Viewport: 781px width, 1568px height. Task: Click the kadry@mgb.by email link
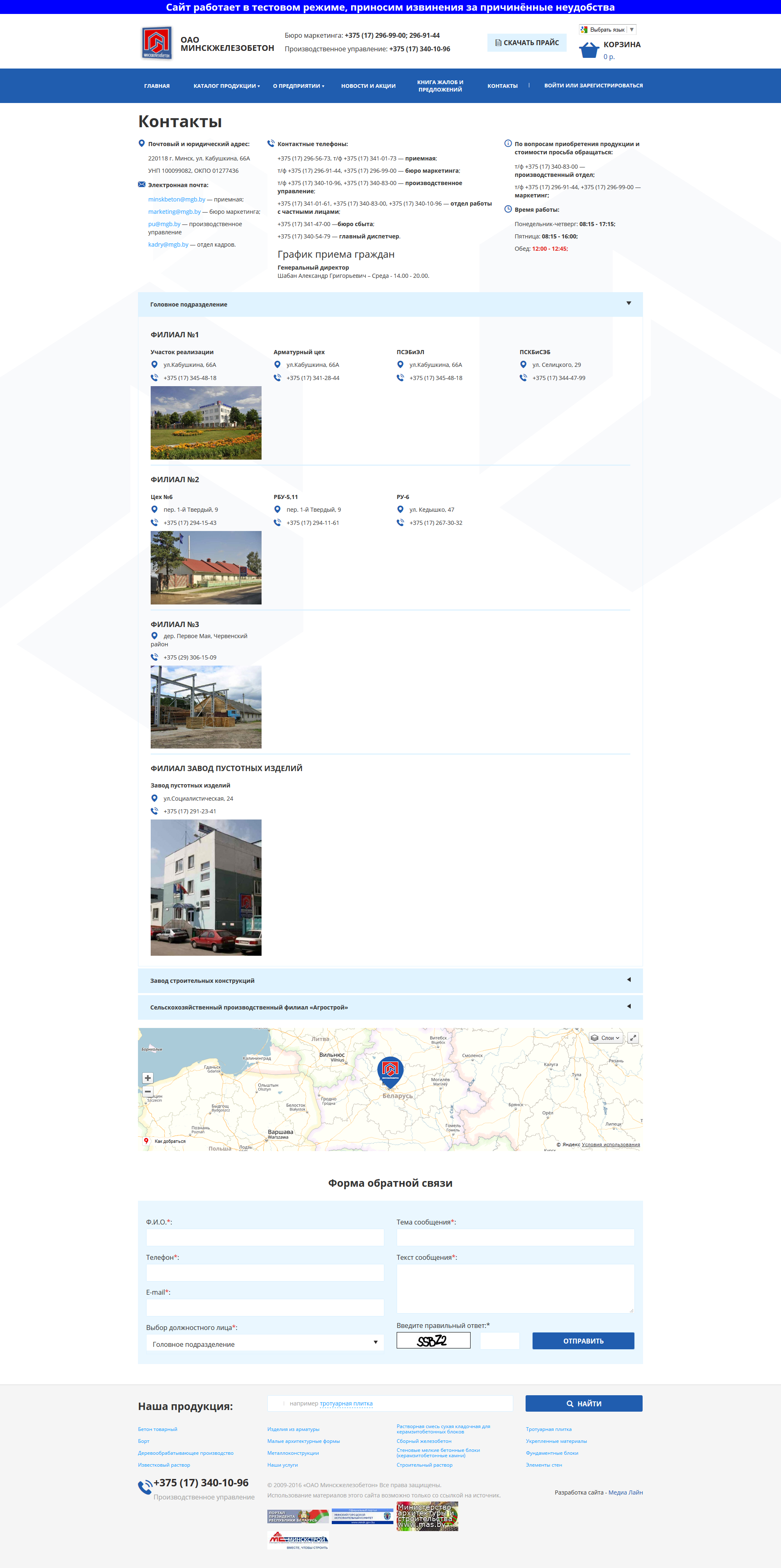168,244
